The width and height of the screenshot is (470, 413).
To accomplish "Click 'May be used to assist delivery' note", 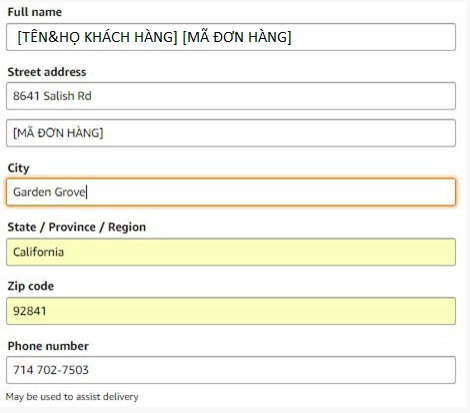I will click(72, 397).
